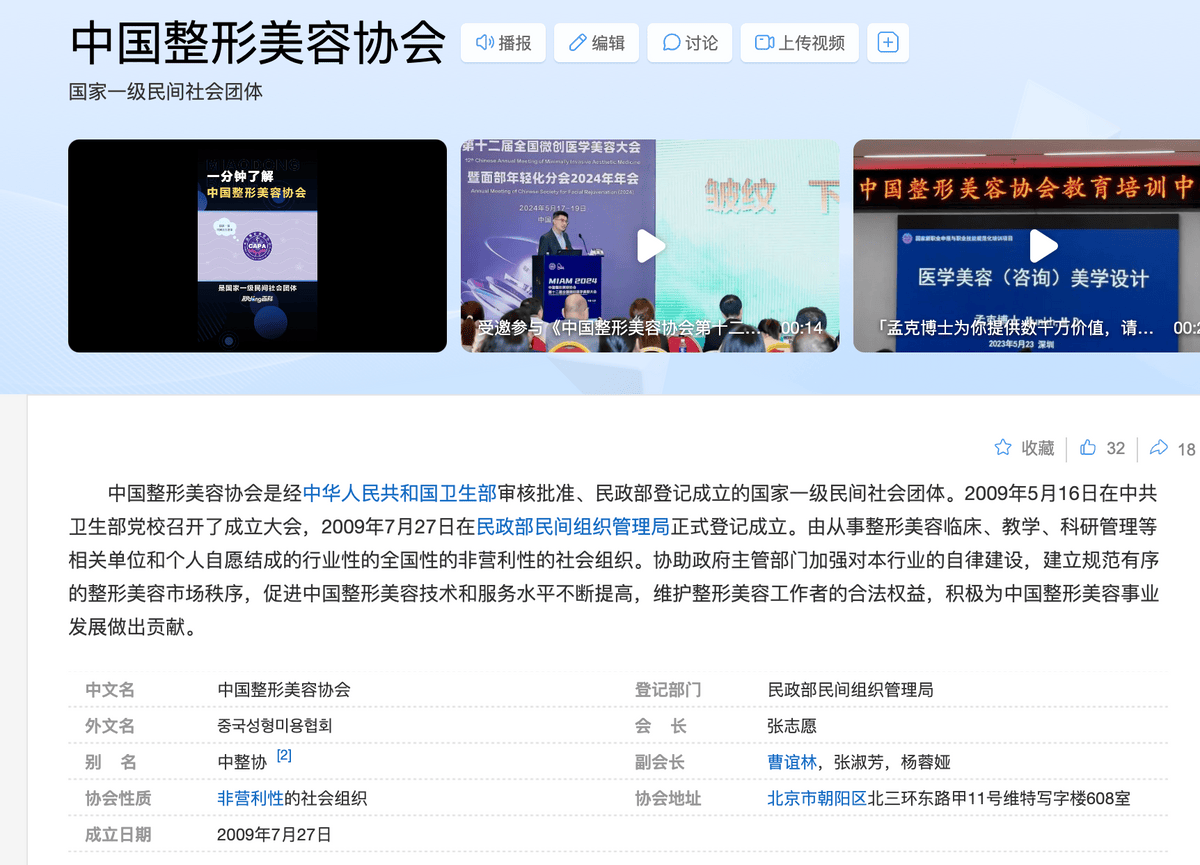1200x865 pixels.
Task: Click the 播报 audio playback button
Action: (x=503, y=42)
